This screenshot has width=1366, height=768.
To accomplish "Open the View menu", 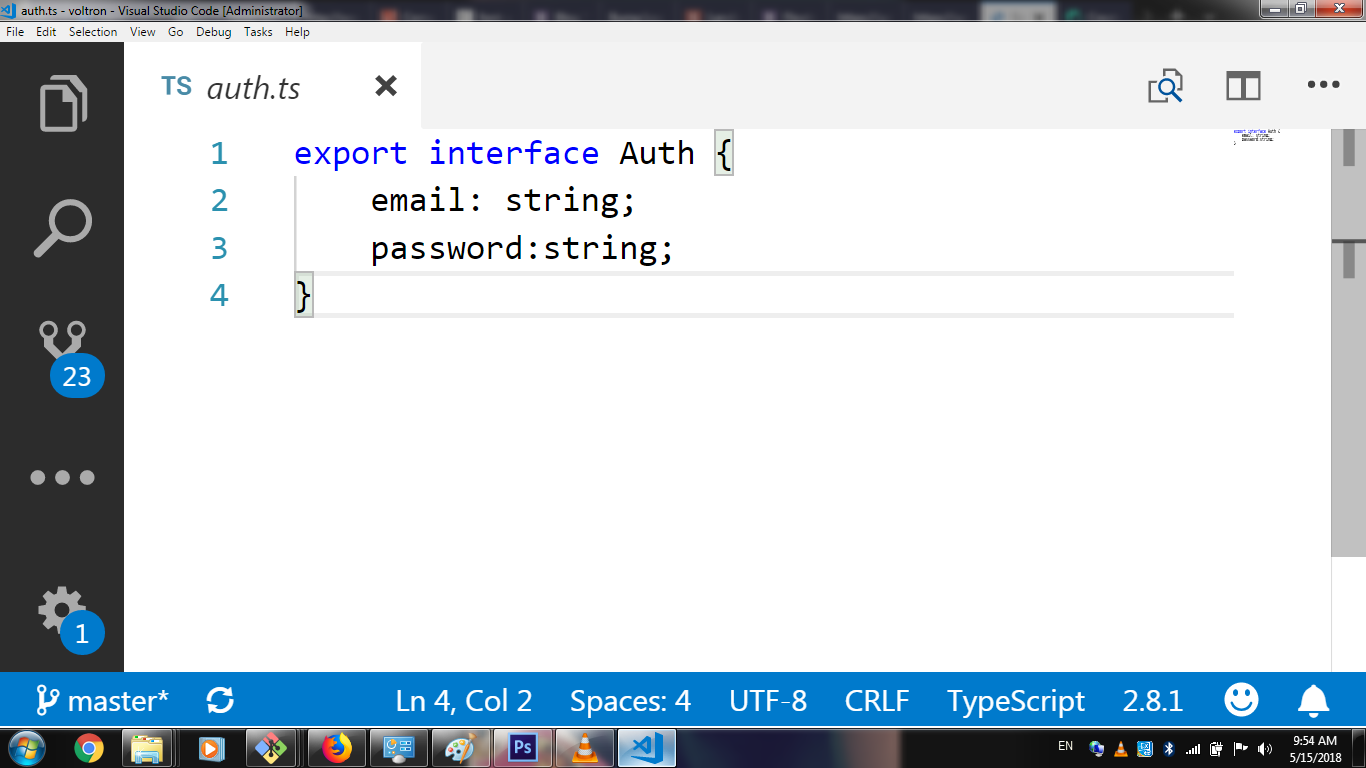I will pyautogui.click(x=143, y=32).
